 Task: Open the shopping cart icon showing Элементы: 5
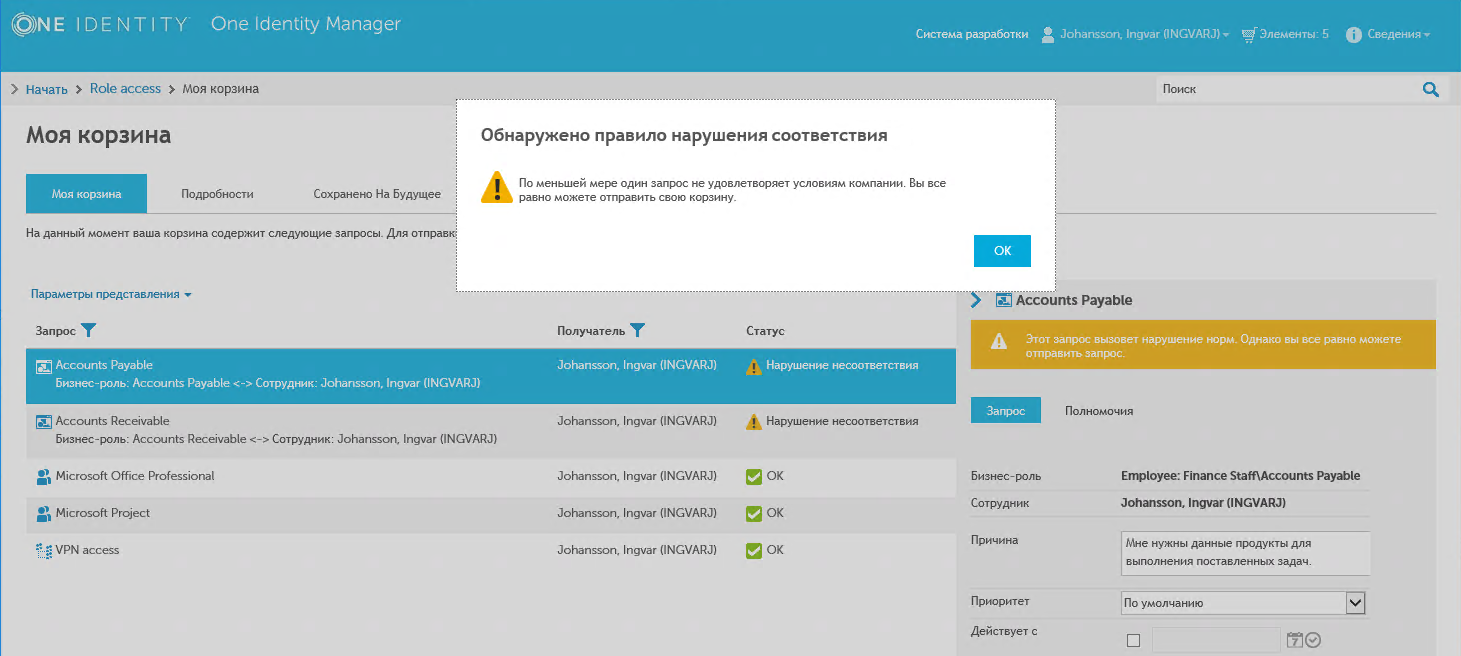1249,34
